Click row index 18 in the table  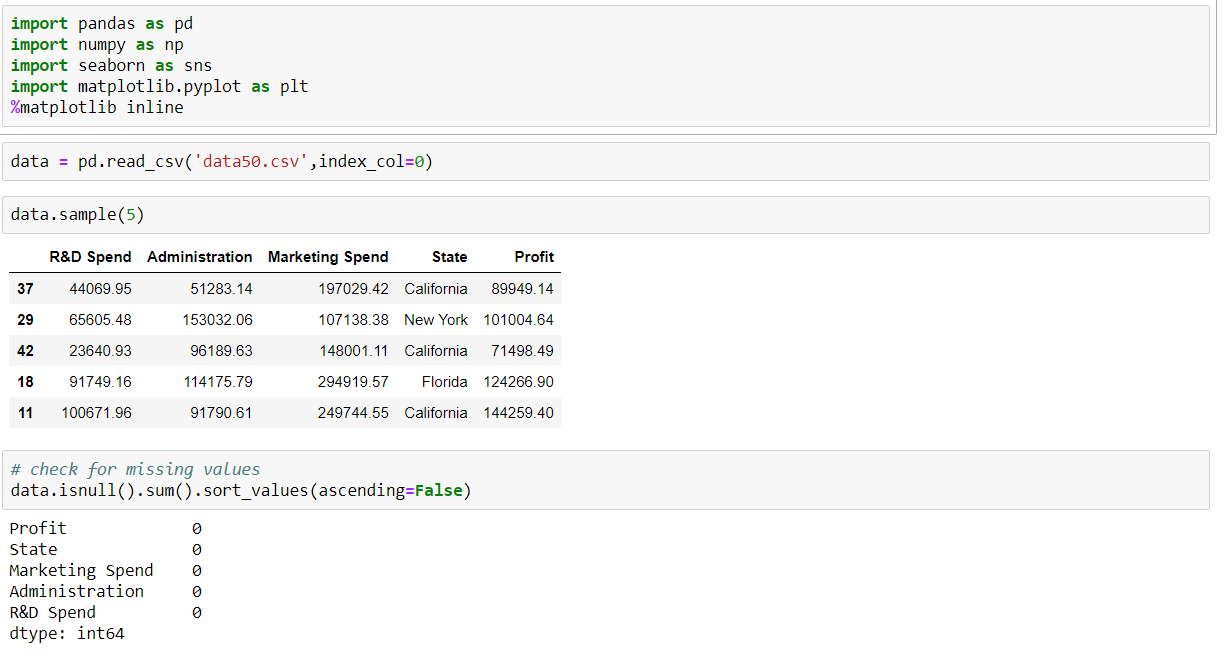[25, 382]
